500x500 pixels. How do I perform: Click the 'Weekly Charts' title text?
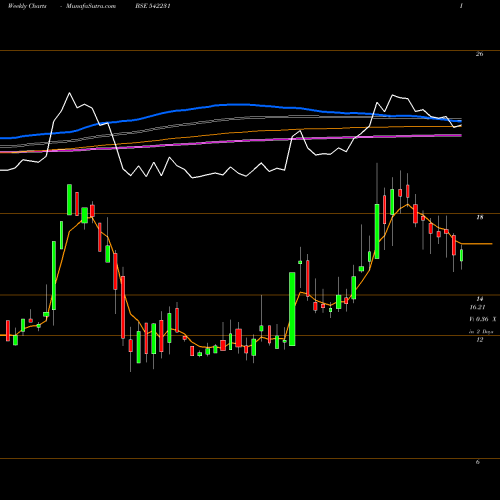pos(27,6)
